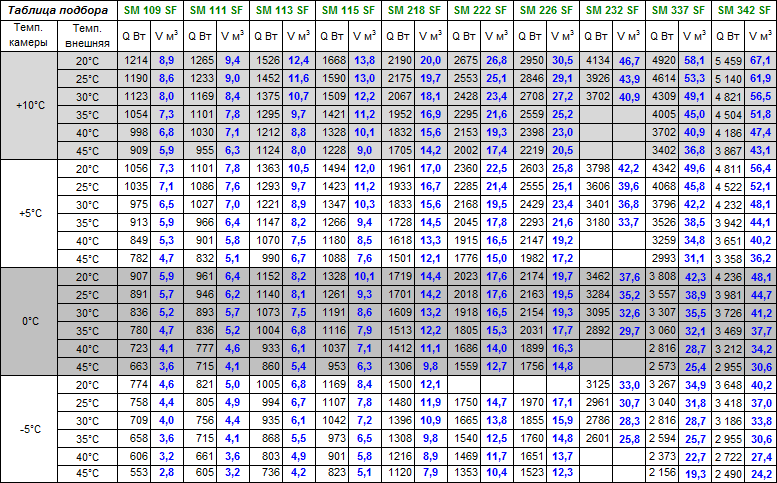Click the SM 342 SF column header

744,10
